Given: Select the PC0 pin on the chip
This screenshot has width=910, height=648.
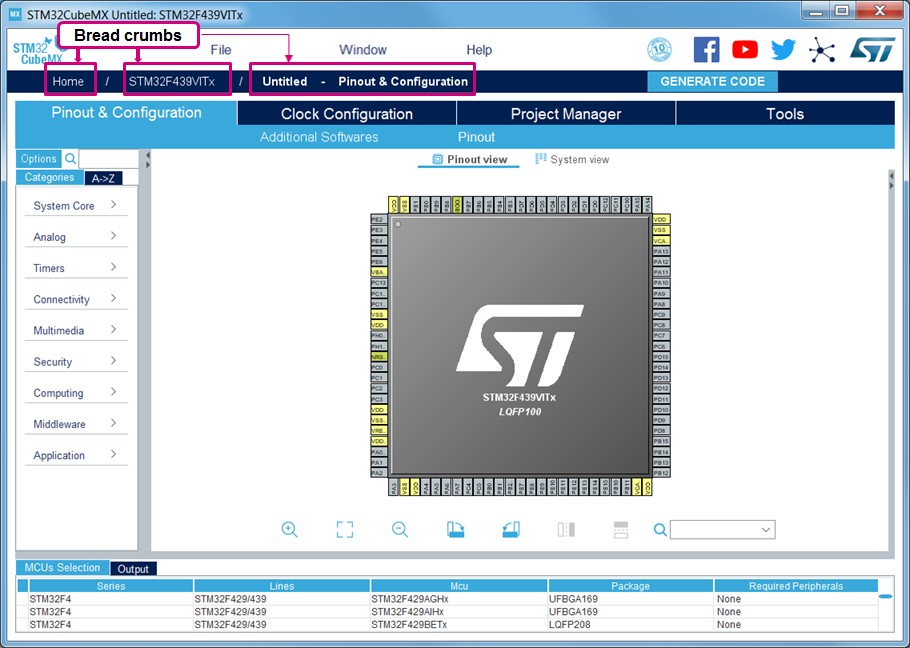Looking at the screenshot, I should 379,367.
